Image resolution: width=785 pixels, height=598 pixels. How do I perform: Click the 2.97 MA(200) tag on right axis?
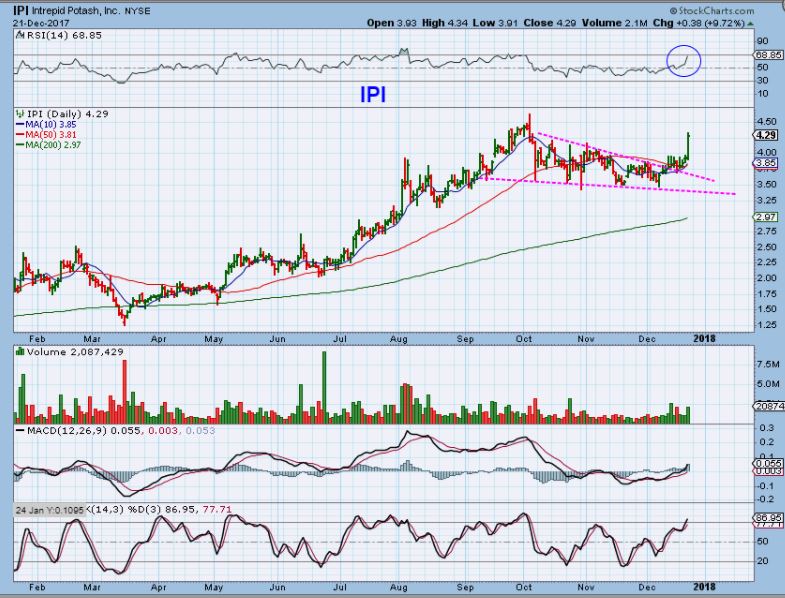(x=766, y=217)
